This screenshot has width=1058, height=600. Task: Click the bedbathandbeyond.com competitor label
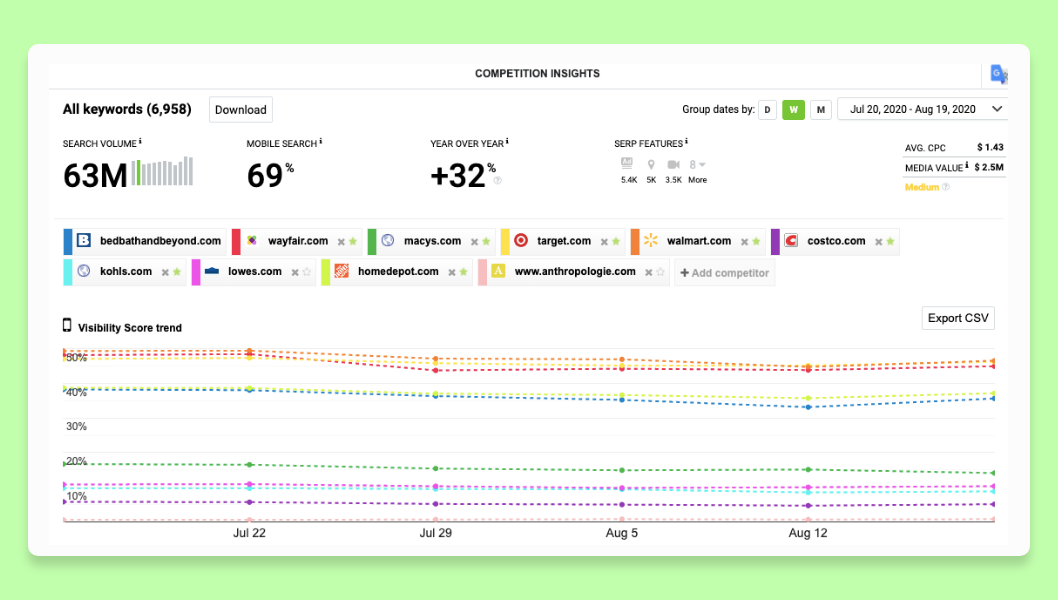161,240
